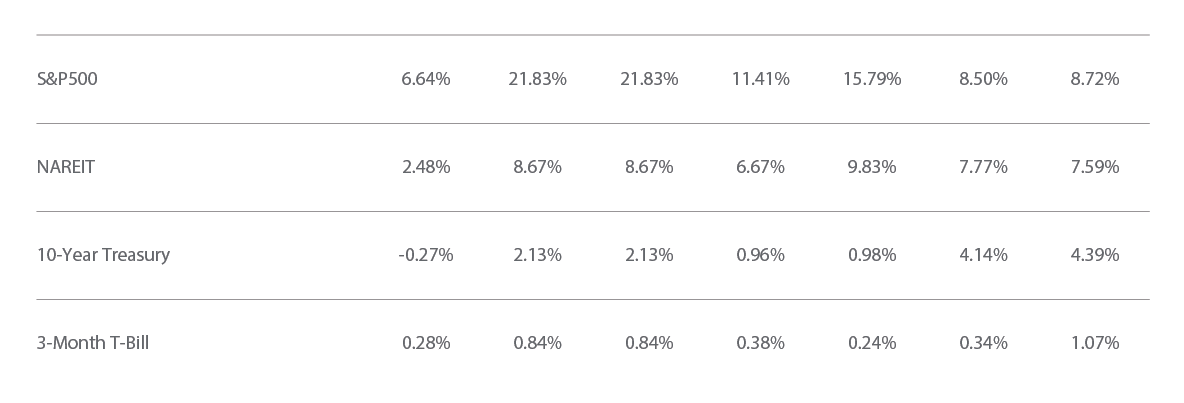Select the 4.39% Treasury value
The height and width of the screenshot is (403, 1184).
(x=1095, y=255)
